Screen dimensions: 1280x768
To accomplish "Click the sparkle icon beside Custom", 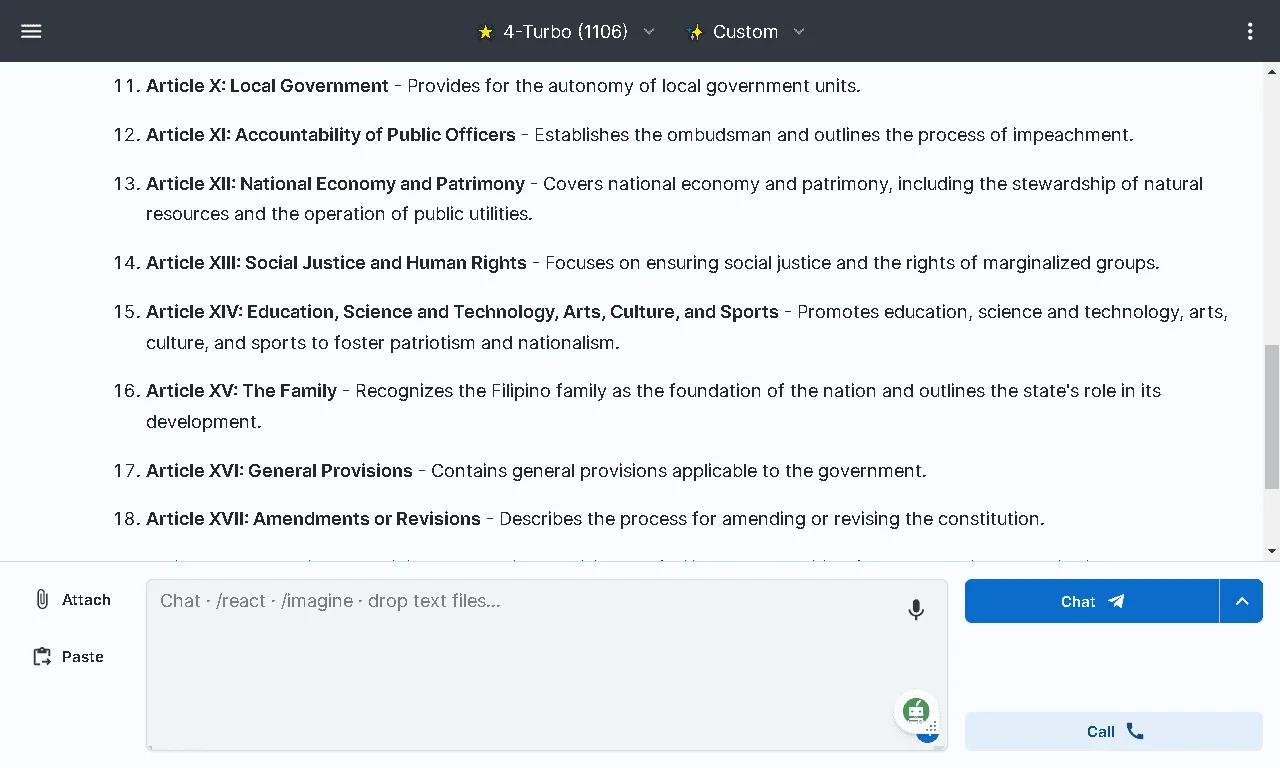I will [x=696, y=32].
